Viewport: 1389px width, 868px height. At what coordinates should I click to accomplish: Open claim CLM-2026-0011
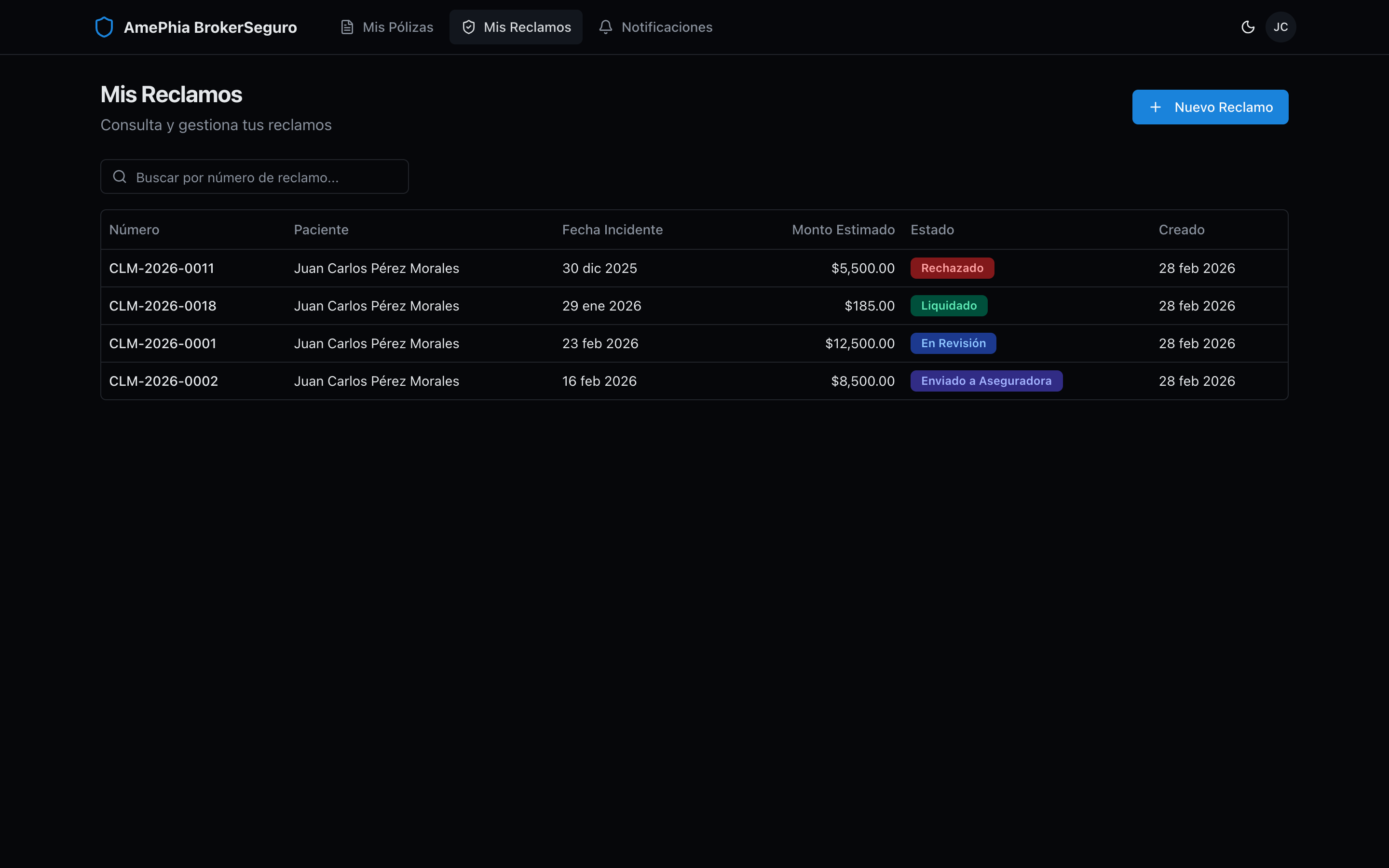161,268
